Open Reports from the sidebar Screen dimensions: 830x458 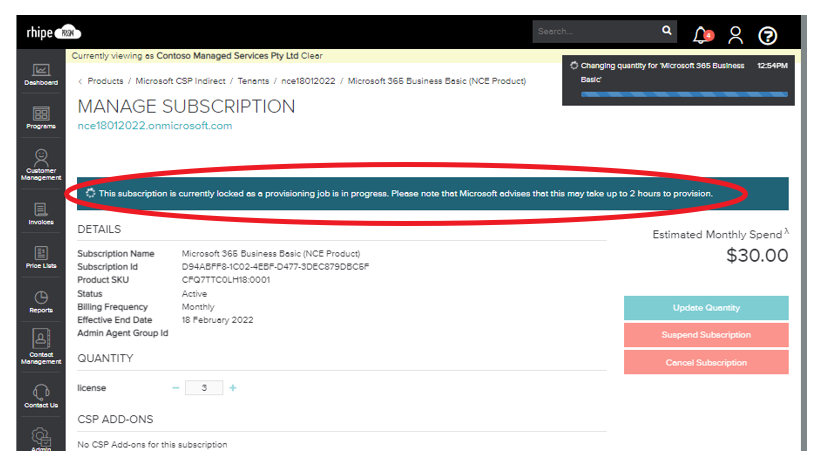(x=41, y=302)
